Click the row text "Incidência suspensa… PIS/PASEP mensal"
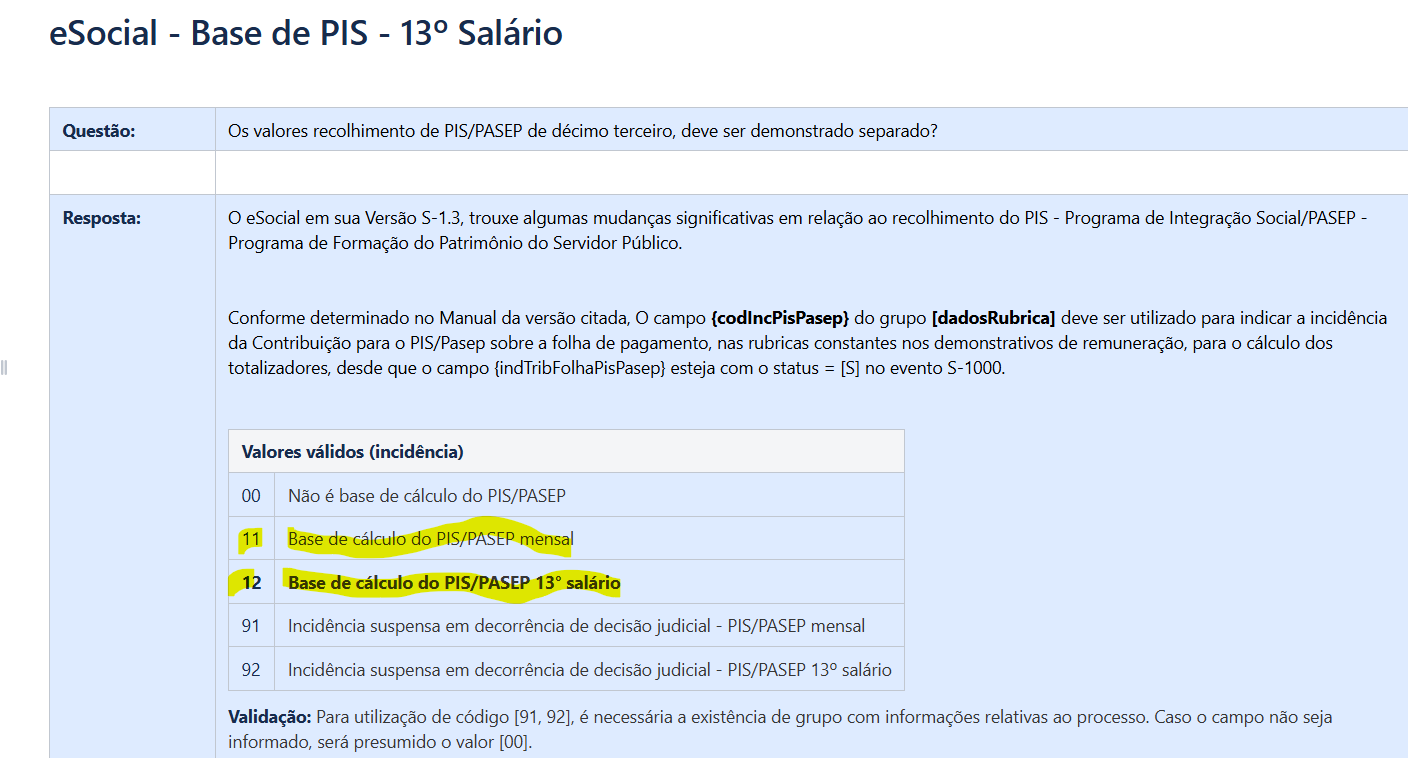Viewport: 1408px width, 758px height. pyautogui.click(x=577, y=626)
